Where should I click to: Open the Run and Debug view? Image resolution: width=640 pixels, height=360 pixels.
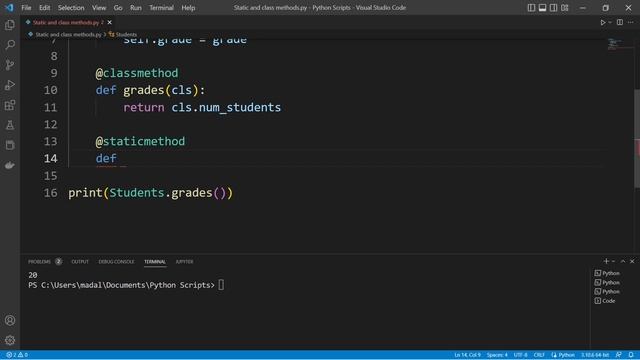point(10,85)
